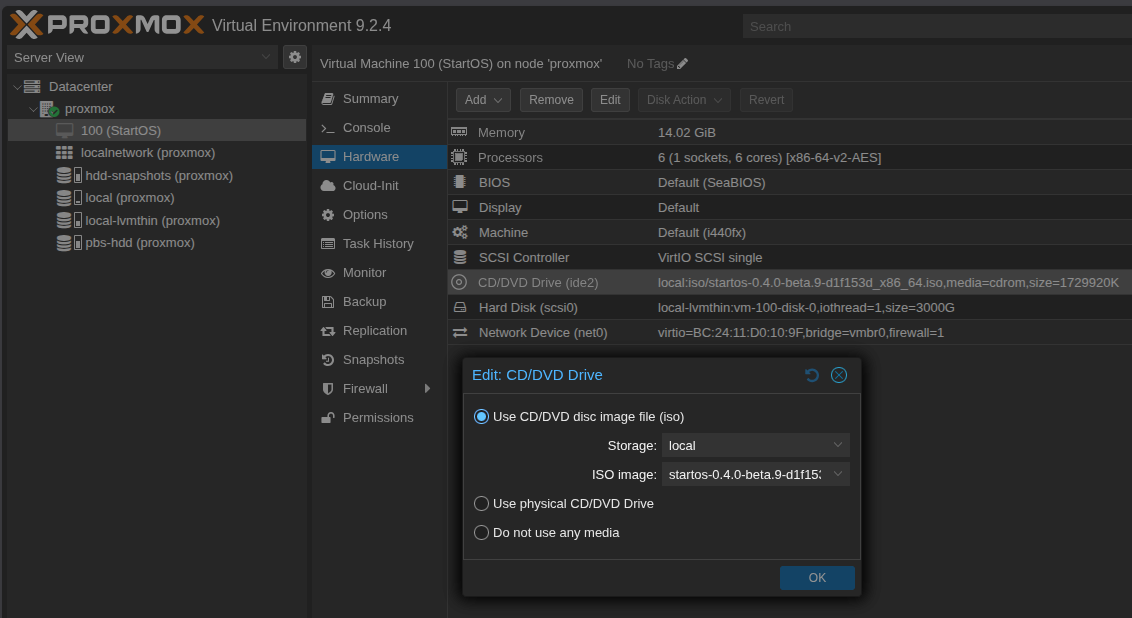Reset the CD/DVD Drive dialog form
This screenshot has height=618, width=1132.
pyautogui.click(x=811, y=375)
